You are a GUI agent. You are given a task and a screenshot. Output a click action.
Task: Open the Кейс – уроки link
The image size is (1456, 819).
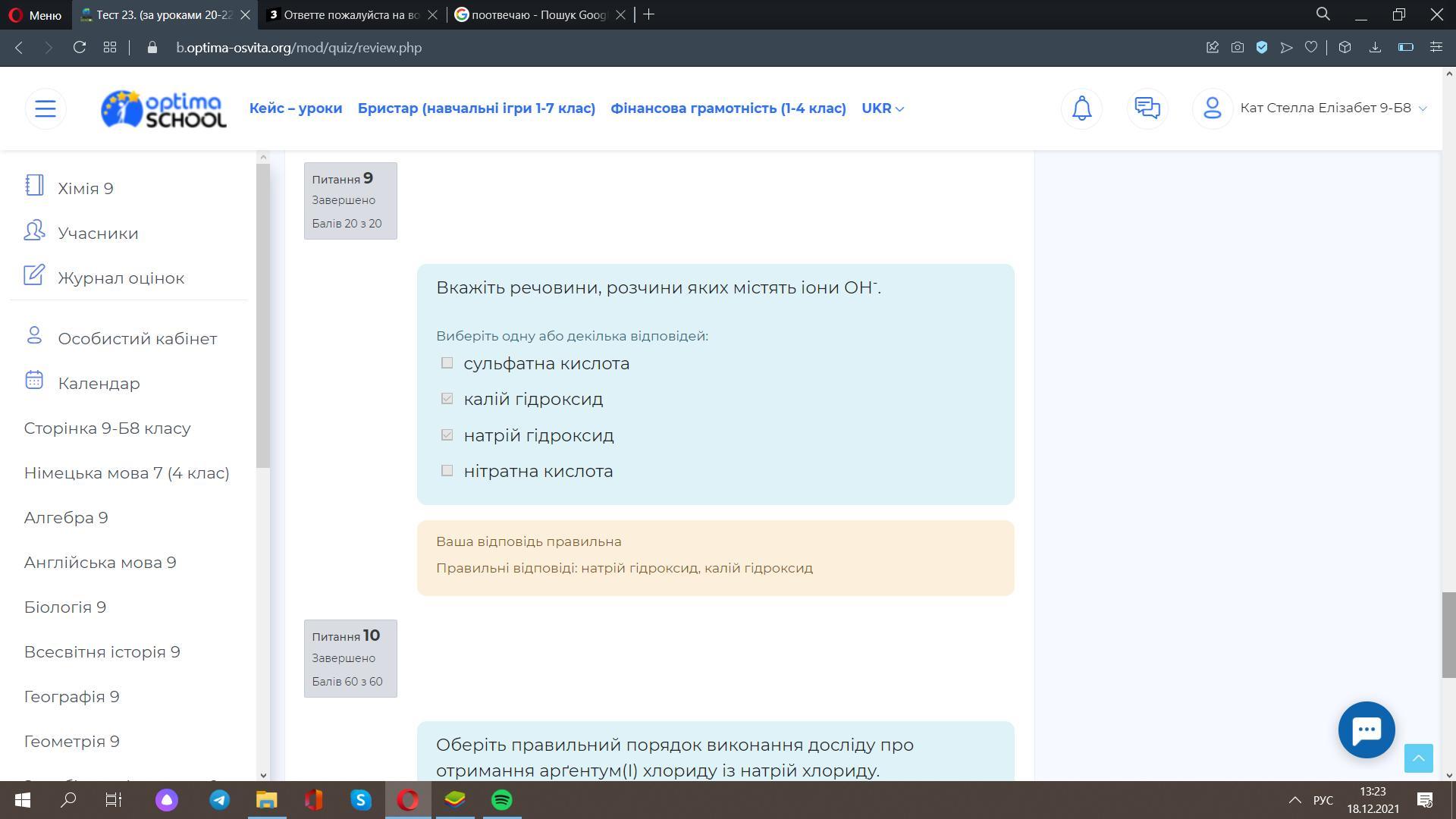click(x=296, y=108)
